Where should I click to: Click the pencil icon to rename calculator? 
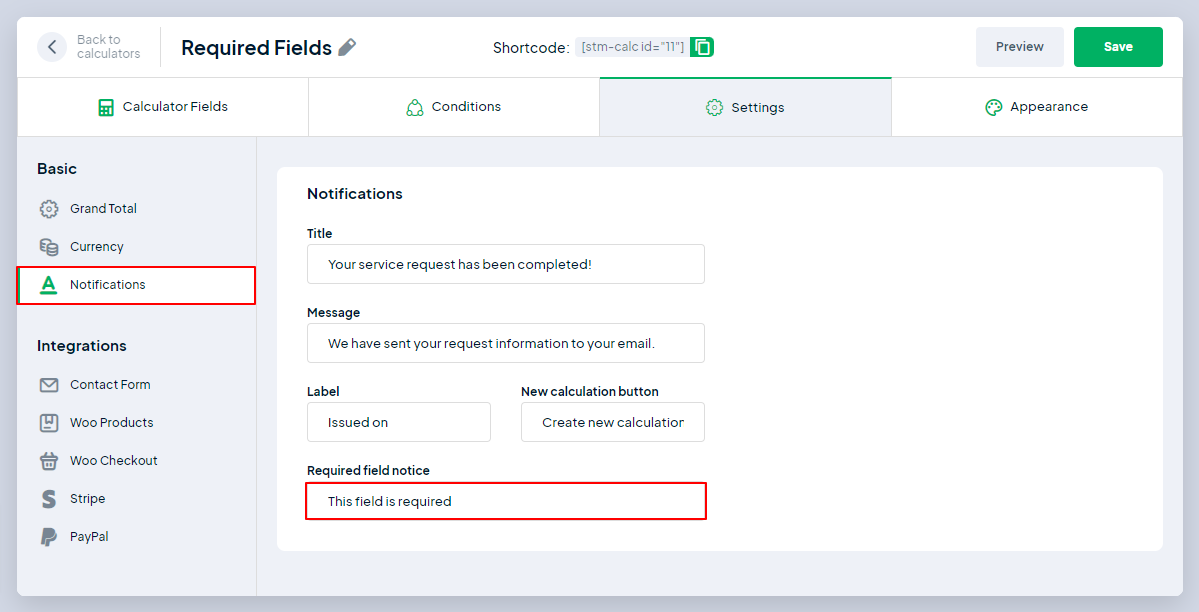pos(347,47)
